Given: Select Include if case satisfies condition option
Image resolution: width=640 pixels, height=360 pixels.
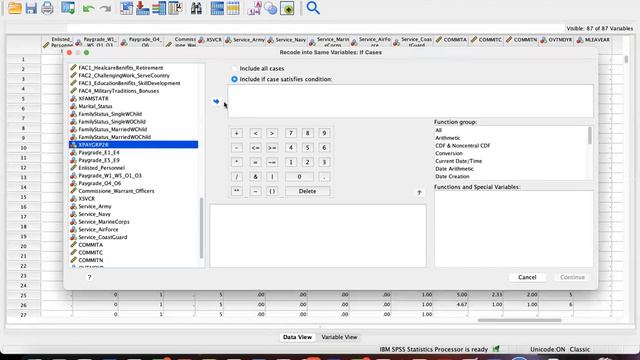Looking at the screenshot, I should coord(234,79).
